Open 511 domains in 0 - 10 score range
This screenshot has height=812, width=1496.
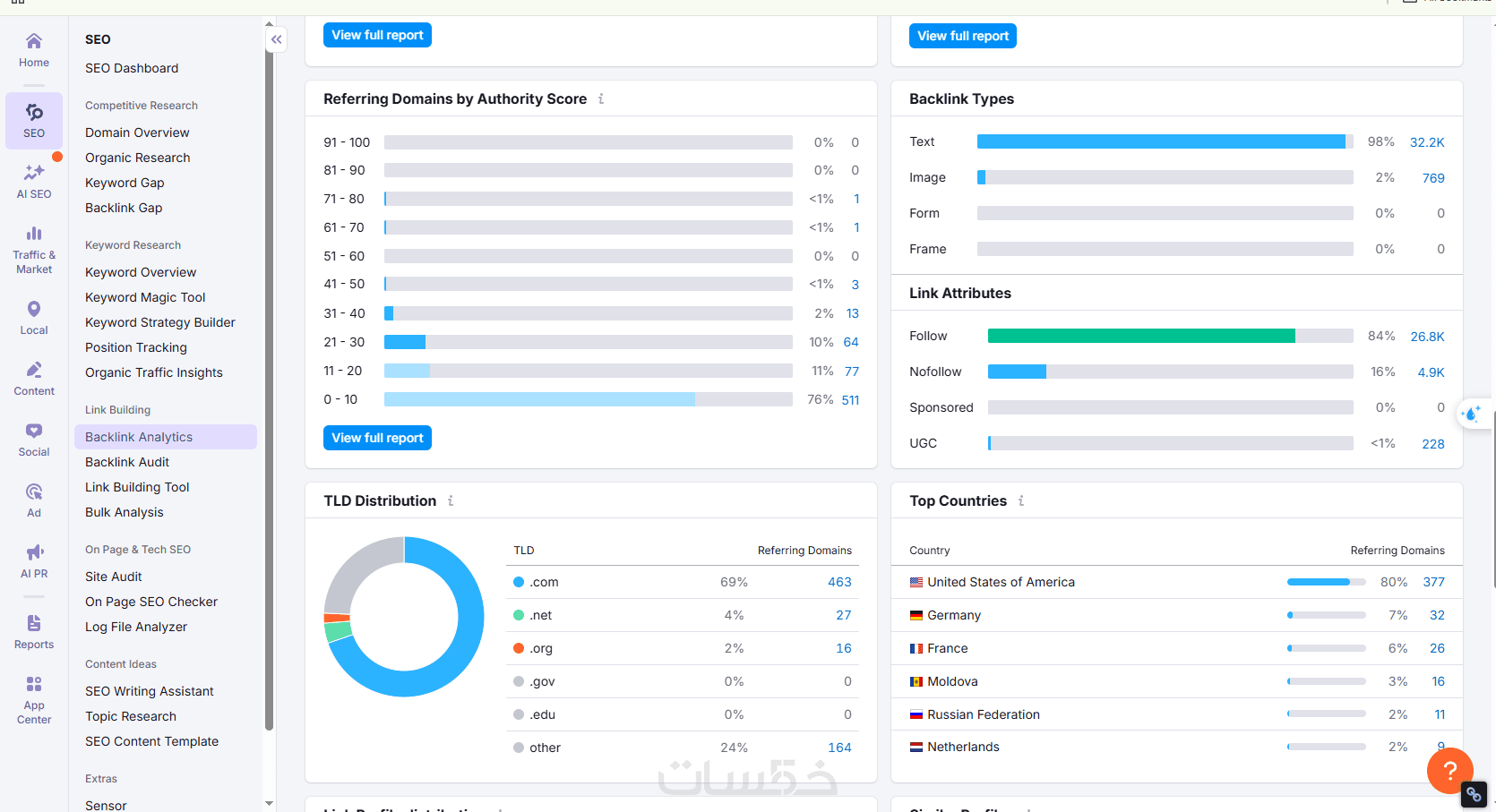[x=850, y=400]
